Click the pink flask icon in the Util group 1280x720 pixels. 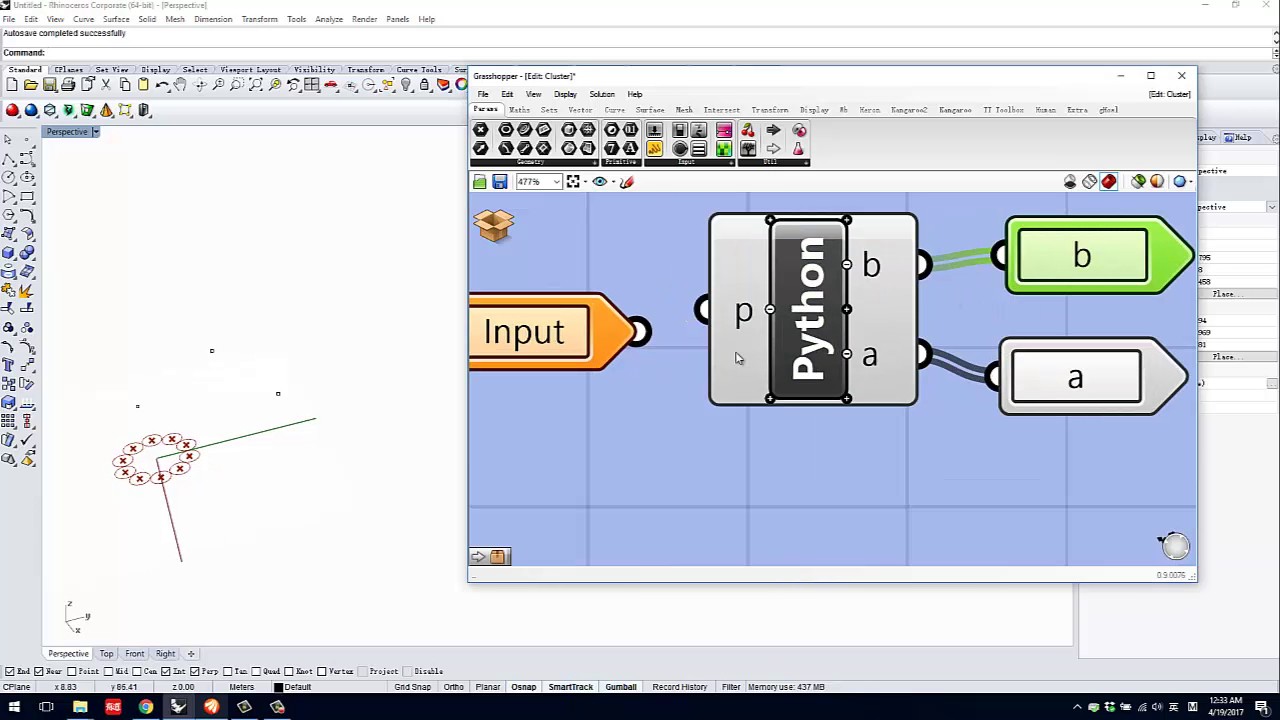pyautogui.click(x=798, y=148)
